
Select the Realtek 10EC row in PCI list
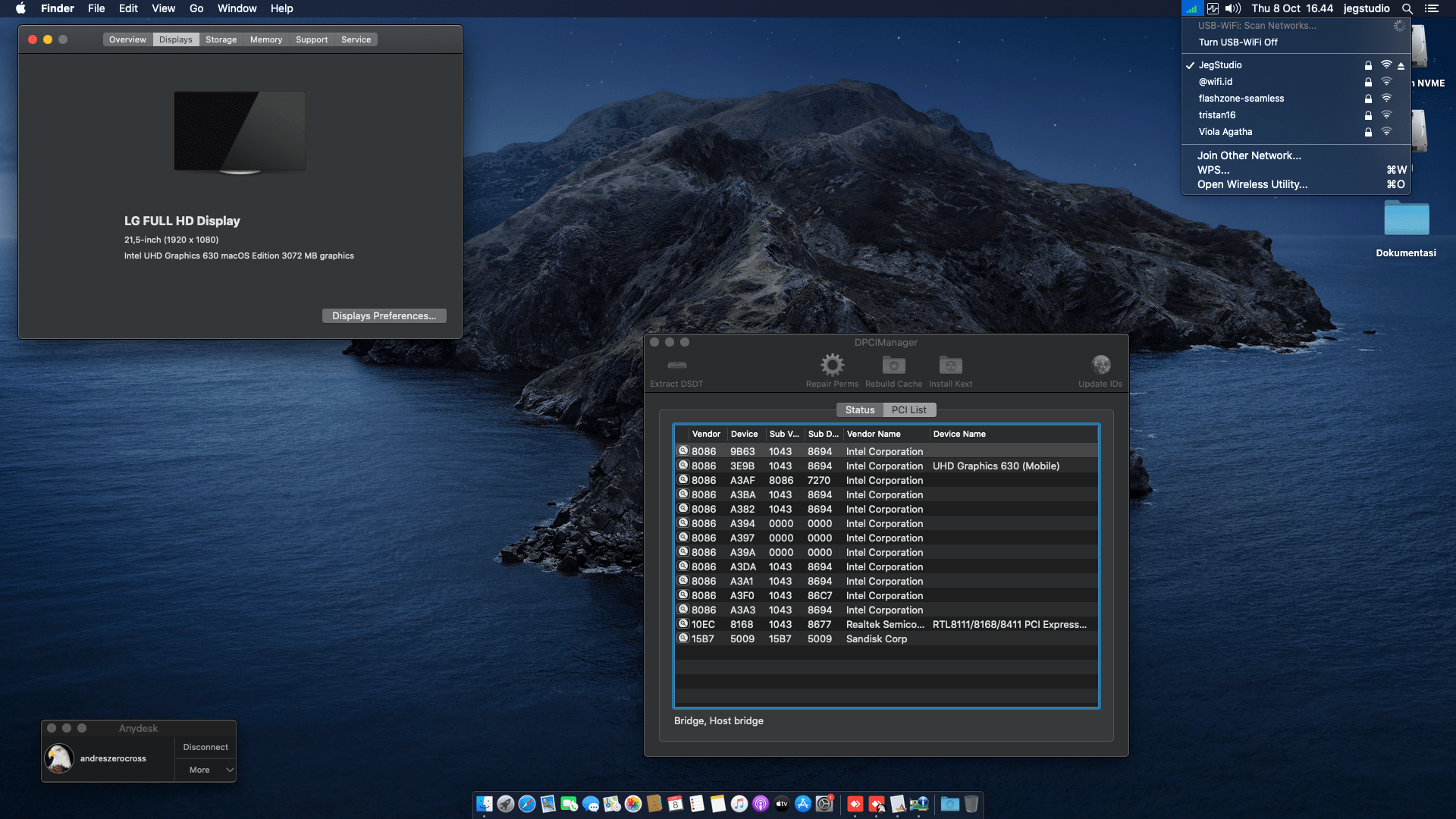(x=886, y=624)
